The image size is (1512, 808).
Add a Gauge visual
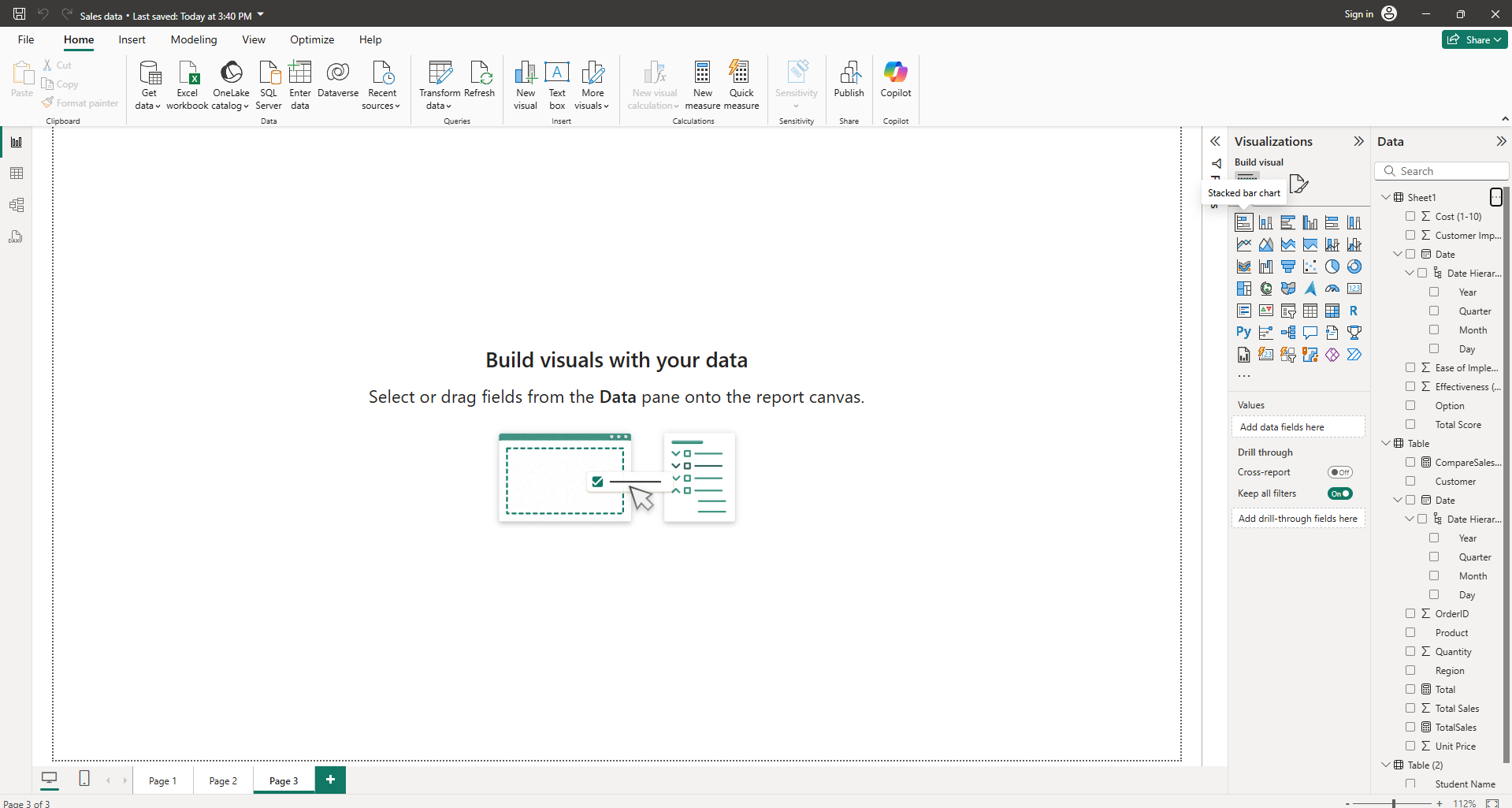(1332, 289)
